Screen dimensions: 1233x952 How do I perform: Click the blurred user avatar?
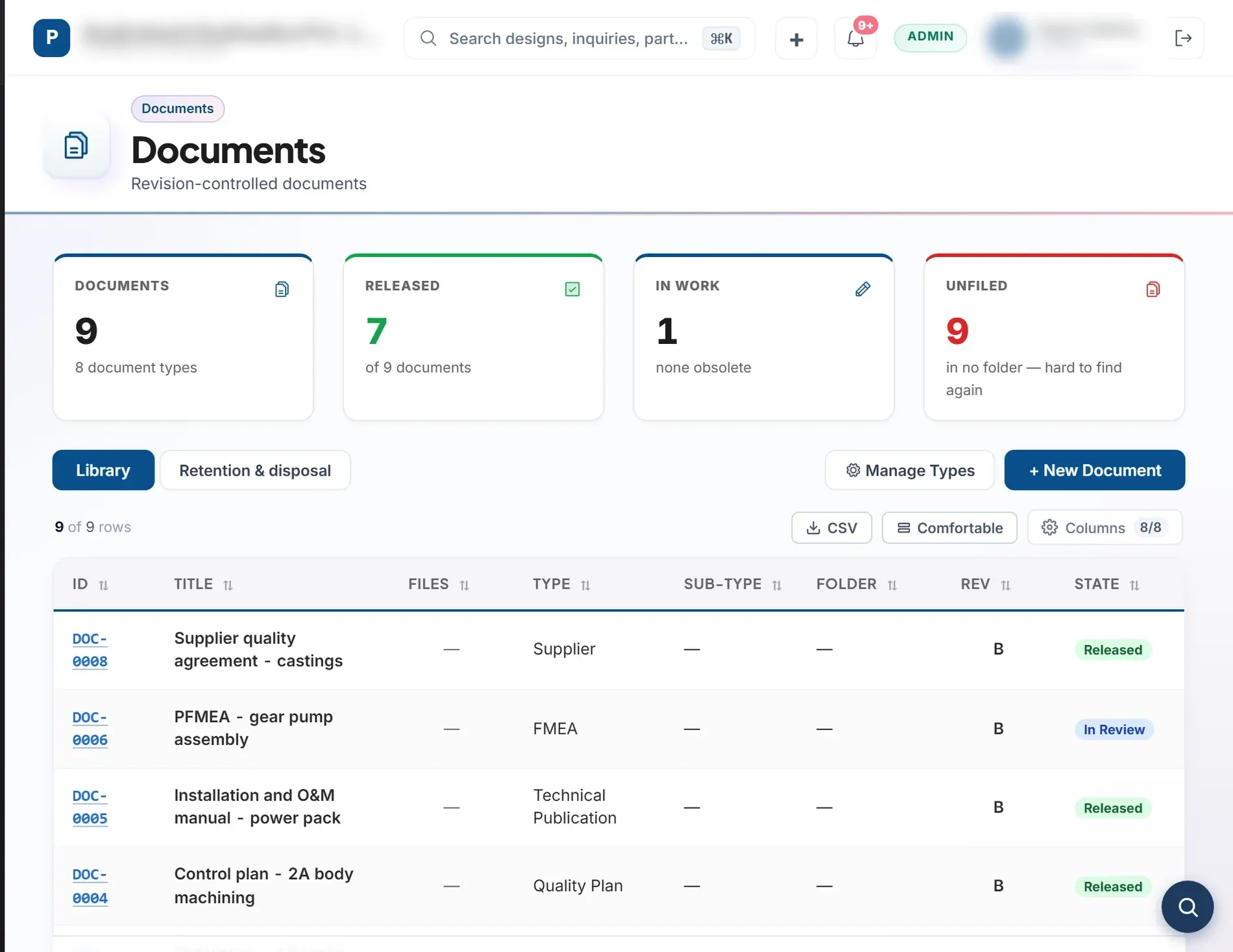click(x=1007, y=38)
